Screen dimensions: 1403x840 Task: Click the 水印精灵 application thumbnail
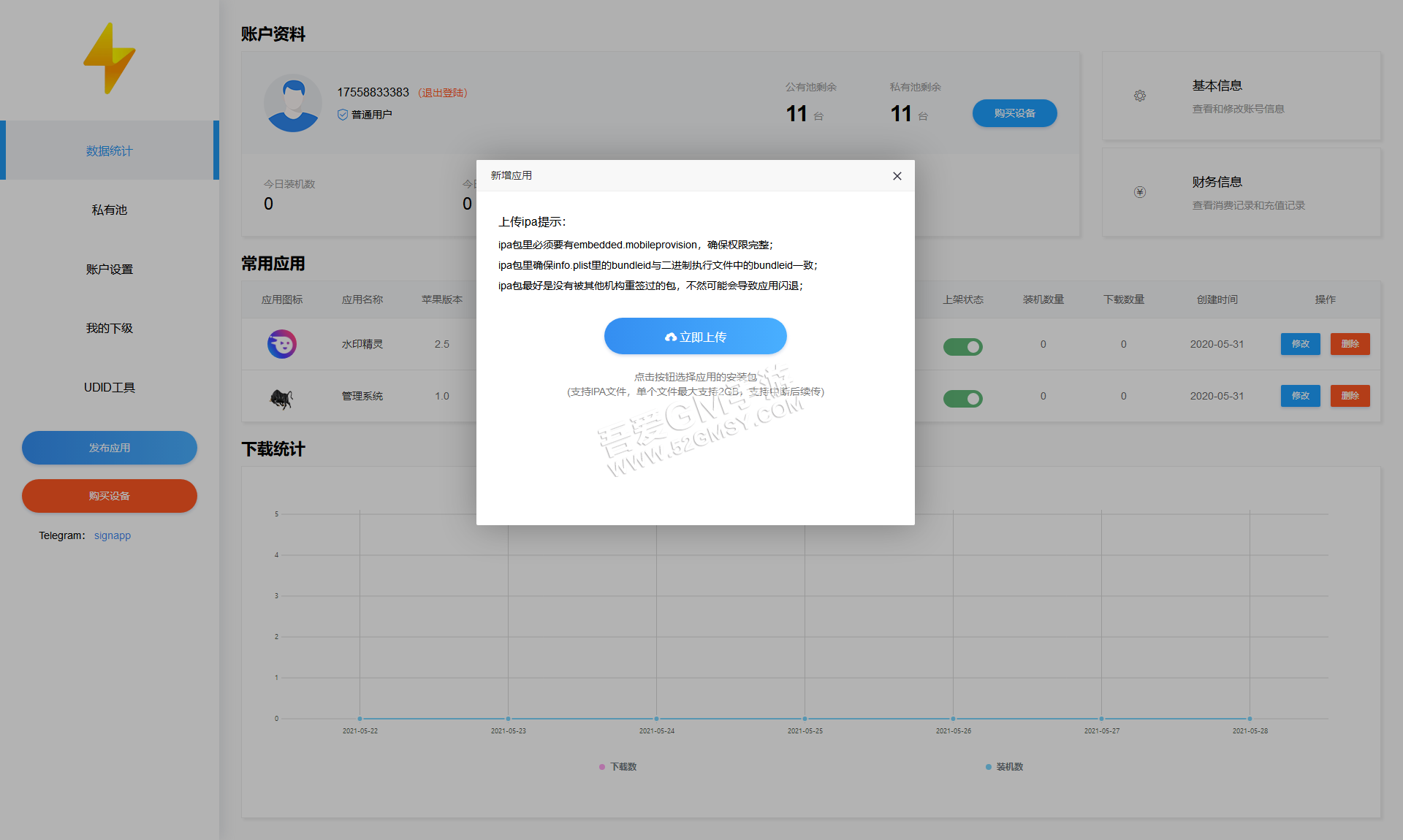pyautogui.click(x=281, y=343)
